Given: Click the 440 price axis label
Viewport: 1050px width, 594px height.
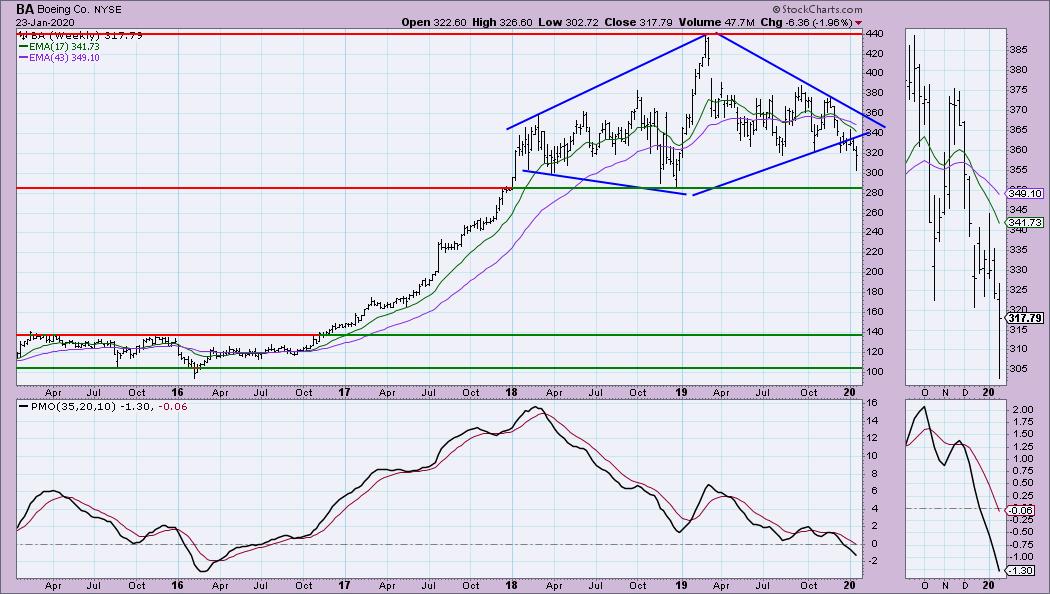Looking at the screenshot, I should point(874,33).
